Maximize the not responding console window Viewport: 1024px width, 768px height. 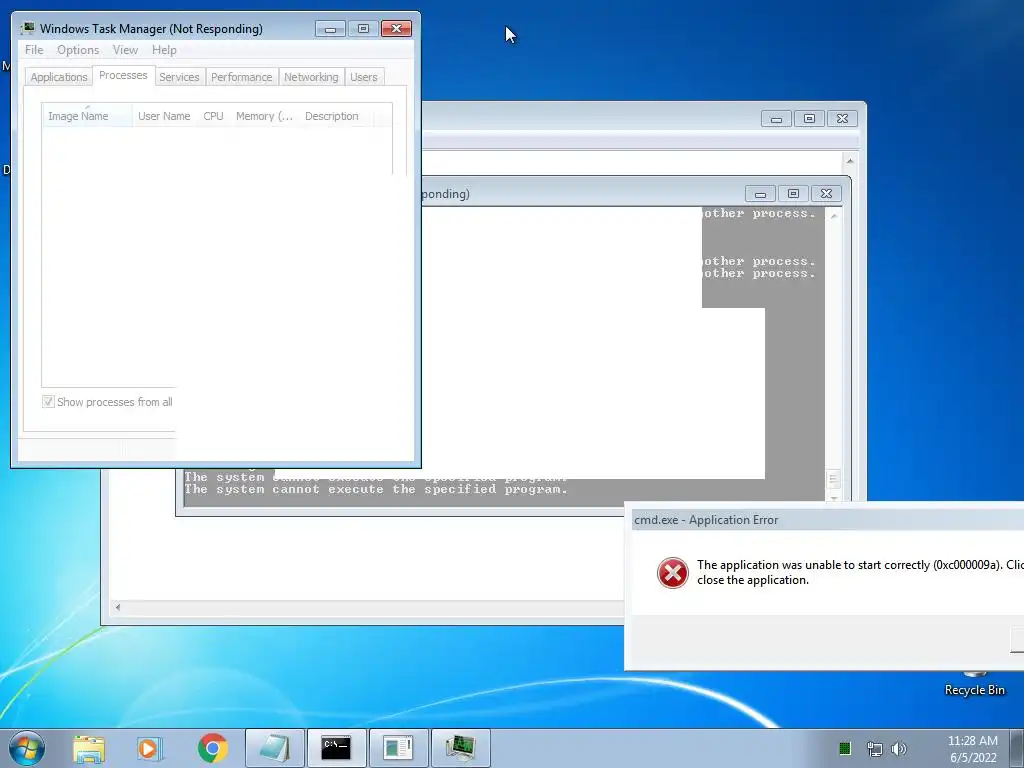[793, 194]
